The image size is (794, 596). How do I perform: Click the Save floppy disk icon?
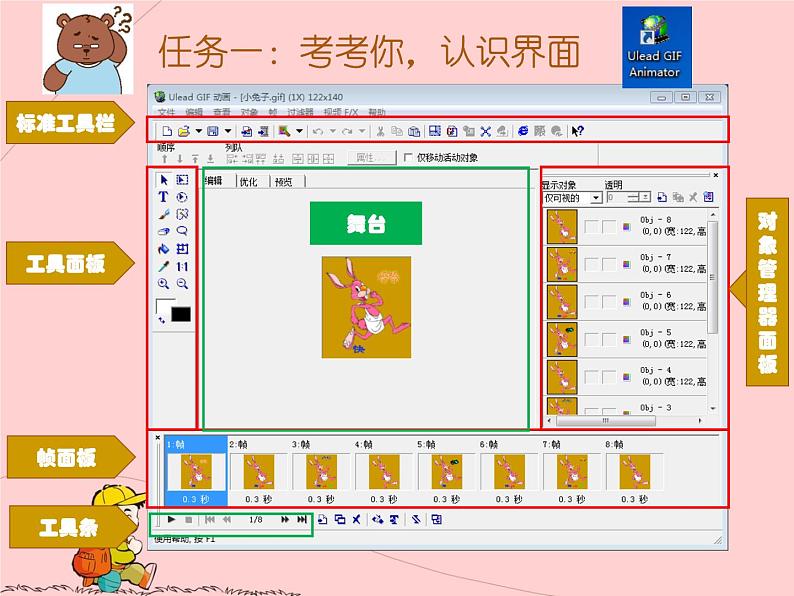coord(213,131)
